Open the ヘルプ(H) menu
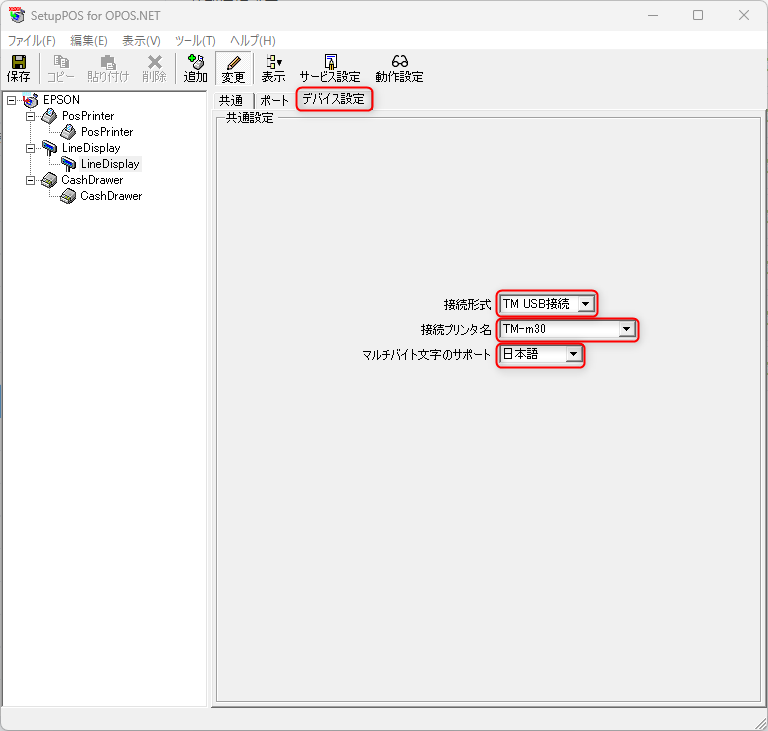 pos(253,41)
